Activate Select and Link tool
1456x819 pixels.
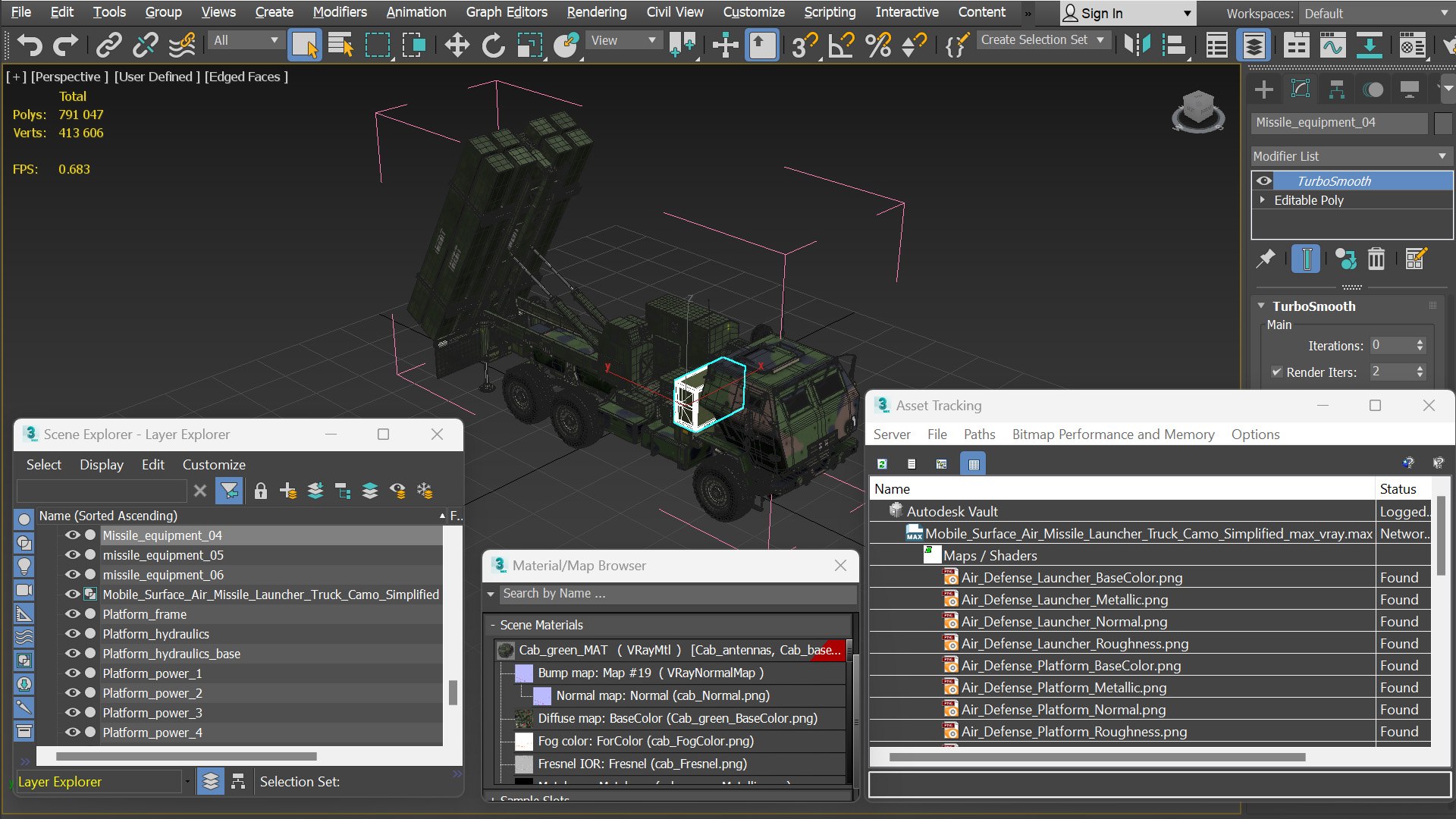coord(109,45)
